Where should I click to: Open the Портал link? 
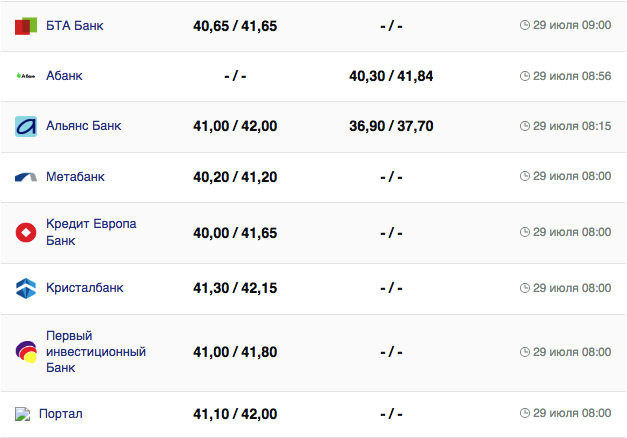(61, 414)
